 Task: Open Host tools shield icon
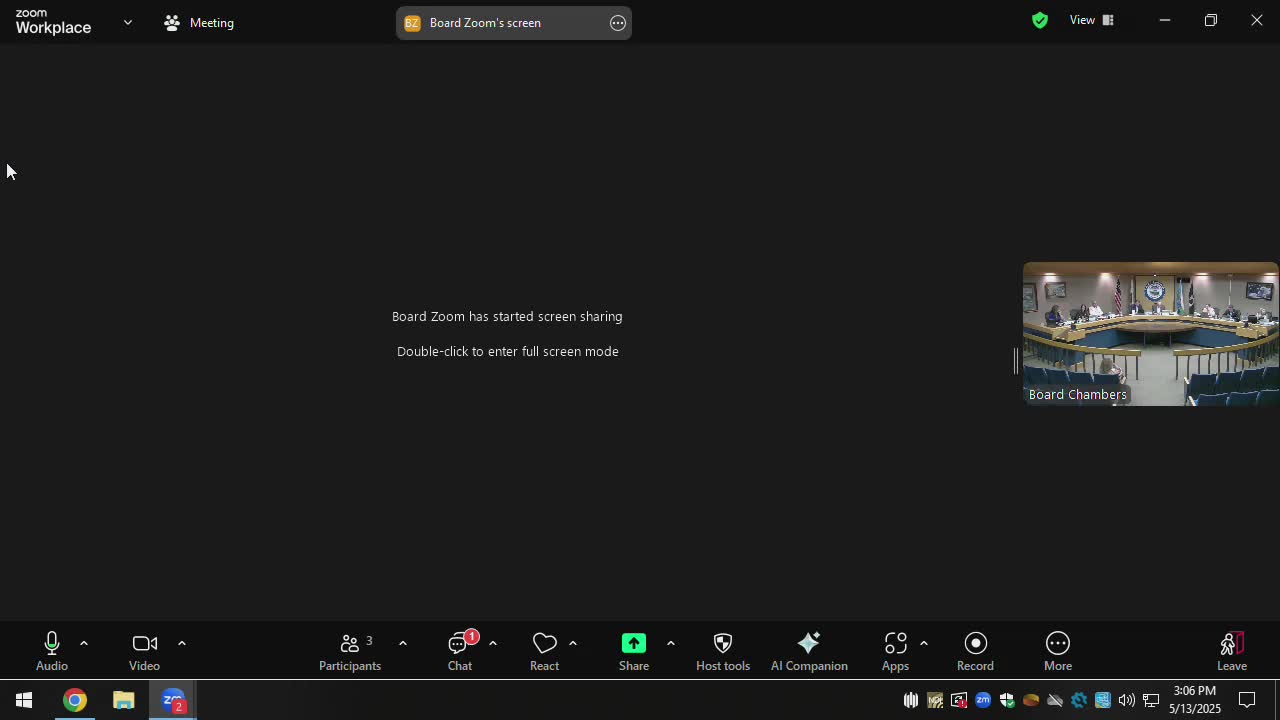coord(722,651)
